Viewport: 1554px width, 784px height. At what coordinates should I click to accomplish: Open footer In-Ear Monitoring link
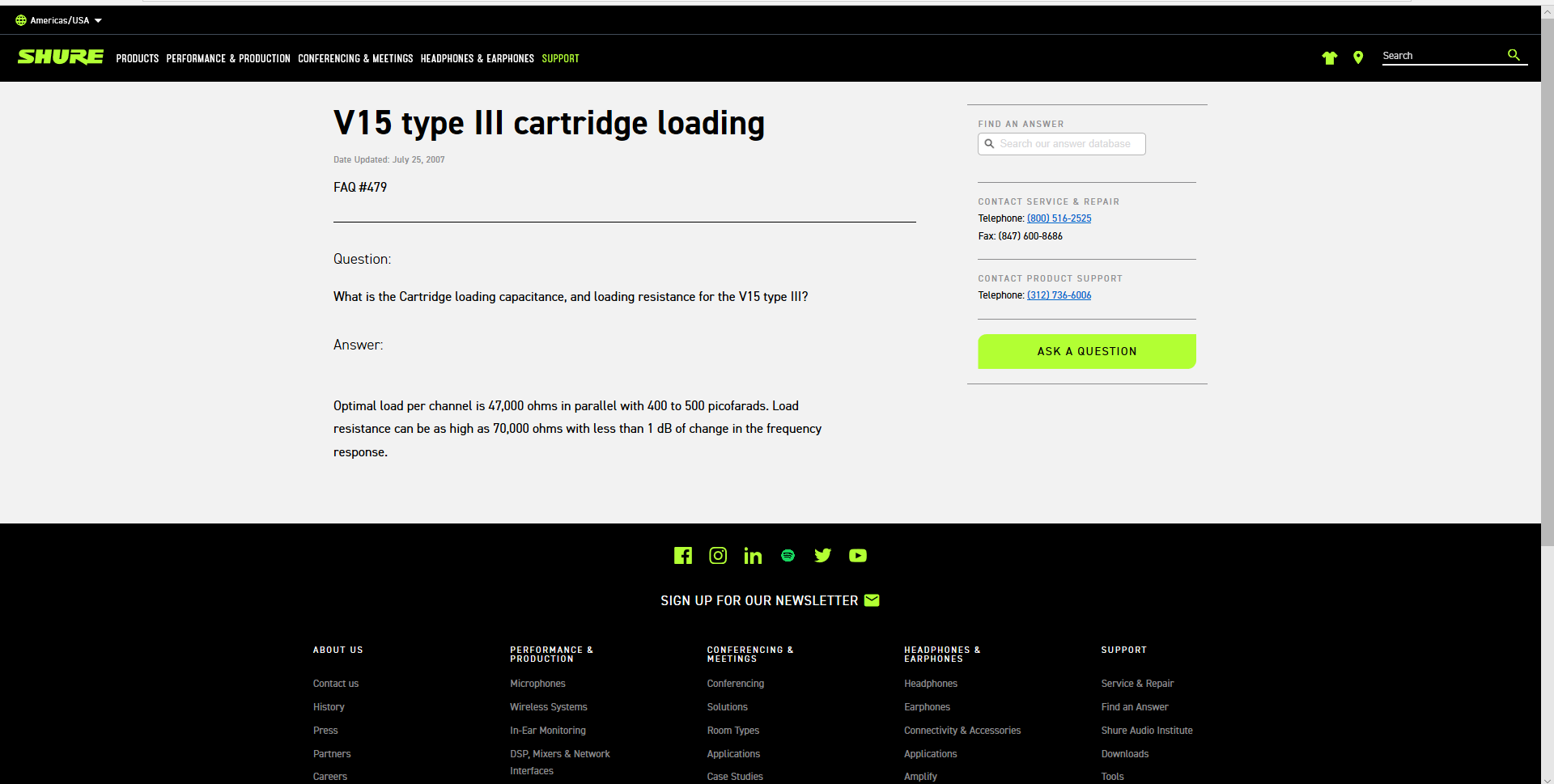tap(548, 731)
